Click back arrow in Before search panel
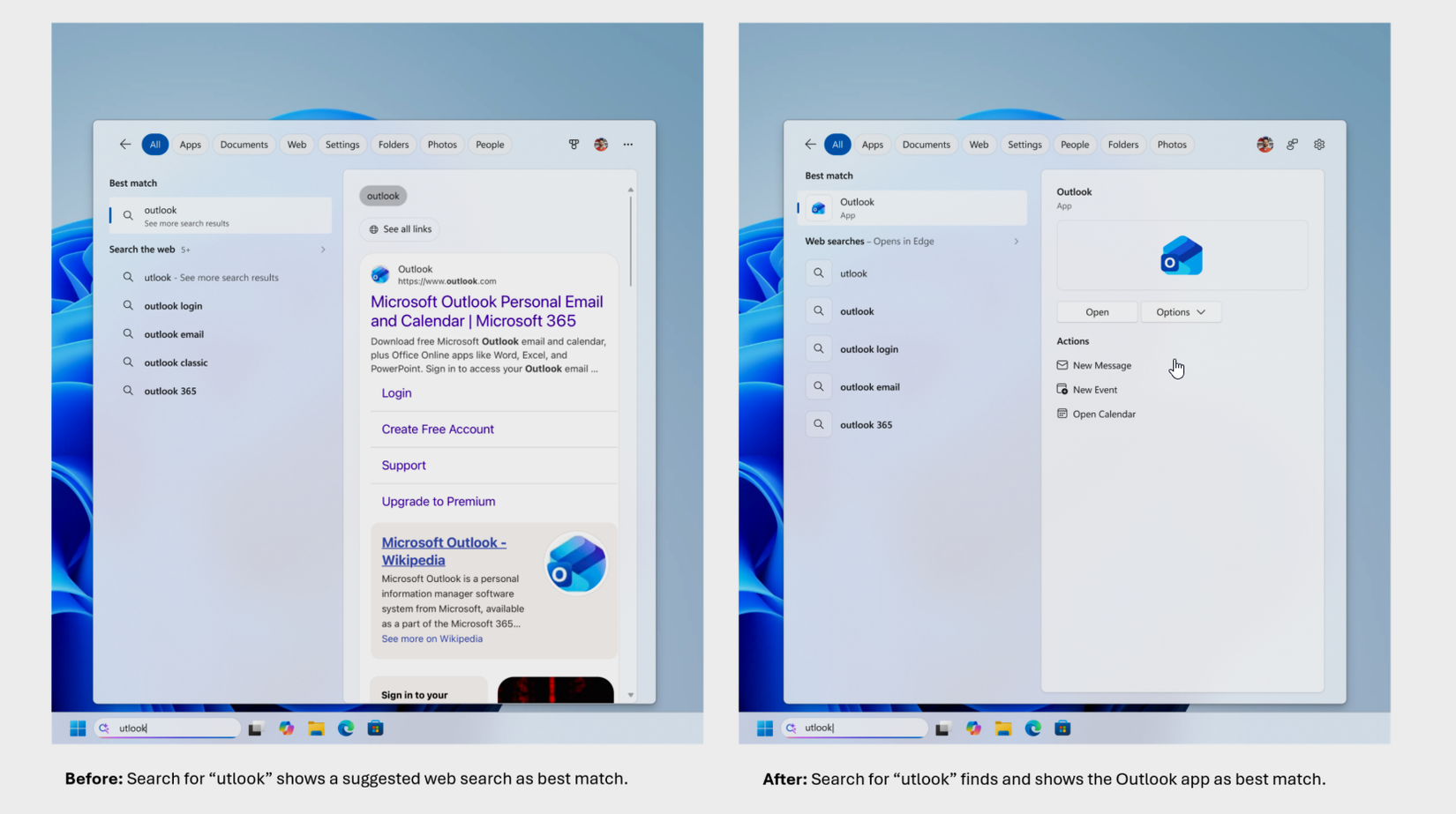The image size is (1456, 814). [x=125, y=145]
